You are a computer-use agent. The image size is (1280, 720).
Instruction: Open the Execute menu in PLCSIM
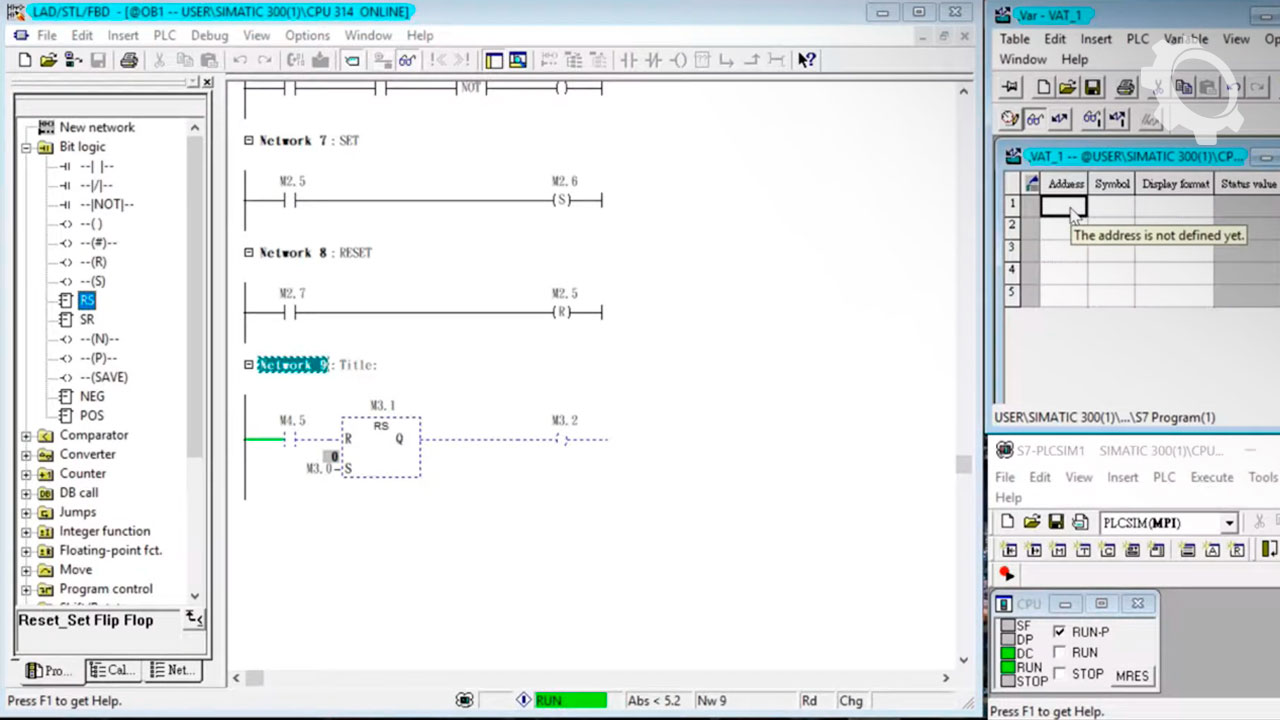1211,477
